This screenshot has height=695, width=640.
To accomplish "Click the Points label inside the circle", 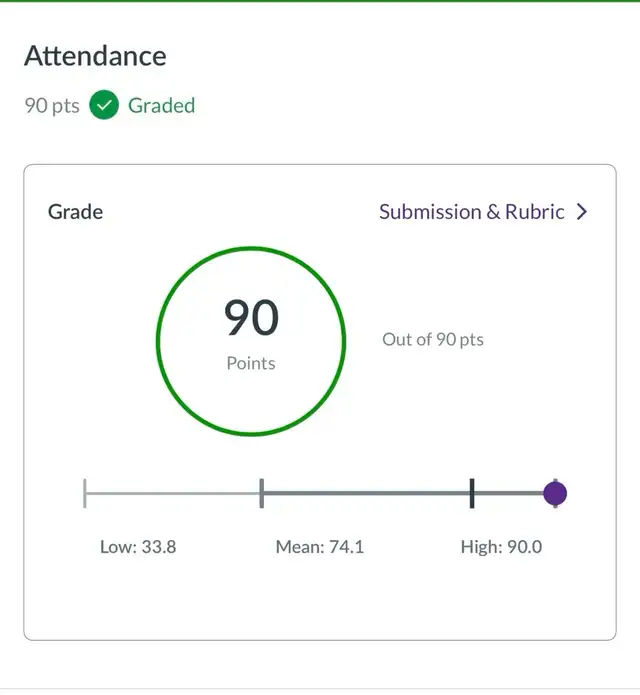I will click(x=251, y=363).
